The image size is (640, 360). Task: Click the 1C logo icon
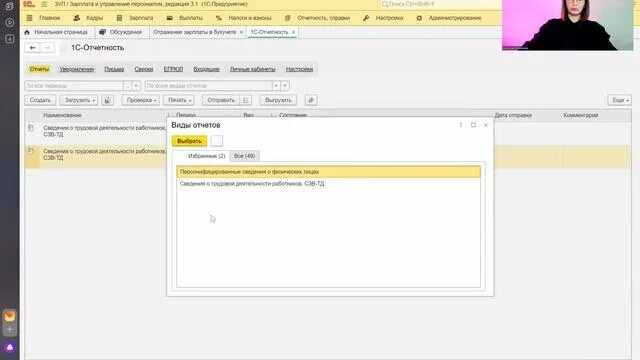pyautogui.click(x=29, y=4)
